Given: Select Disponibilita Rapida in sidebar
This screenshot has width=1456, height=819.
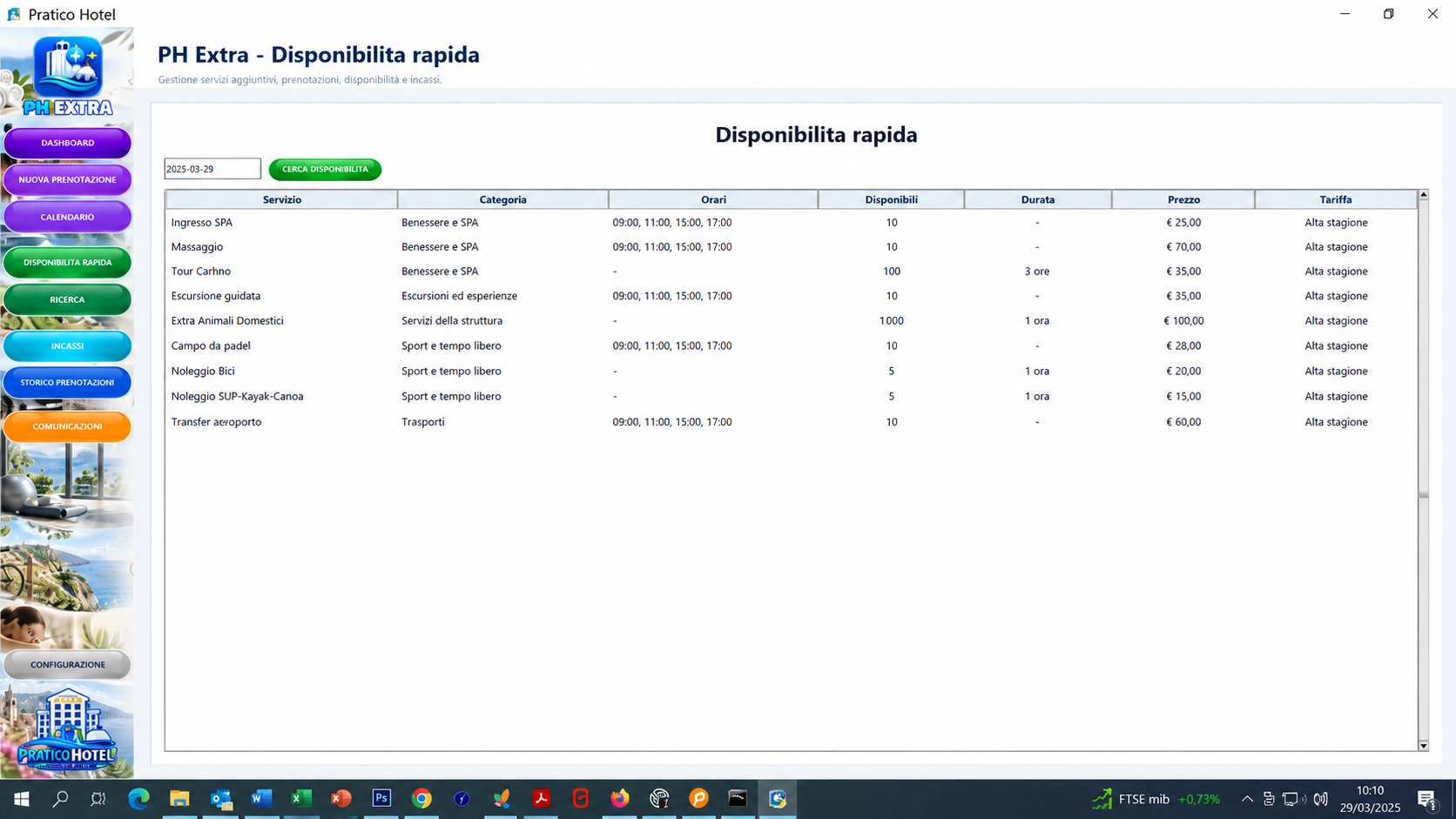Looking at the screenshot, I should [67, 262].
